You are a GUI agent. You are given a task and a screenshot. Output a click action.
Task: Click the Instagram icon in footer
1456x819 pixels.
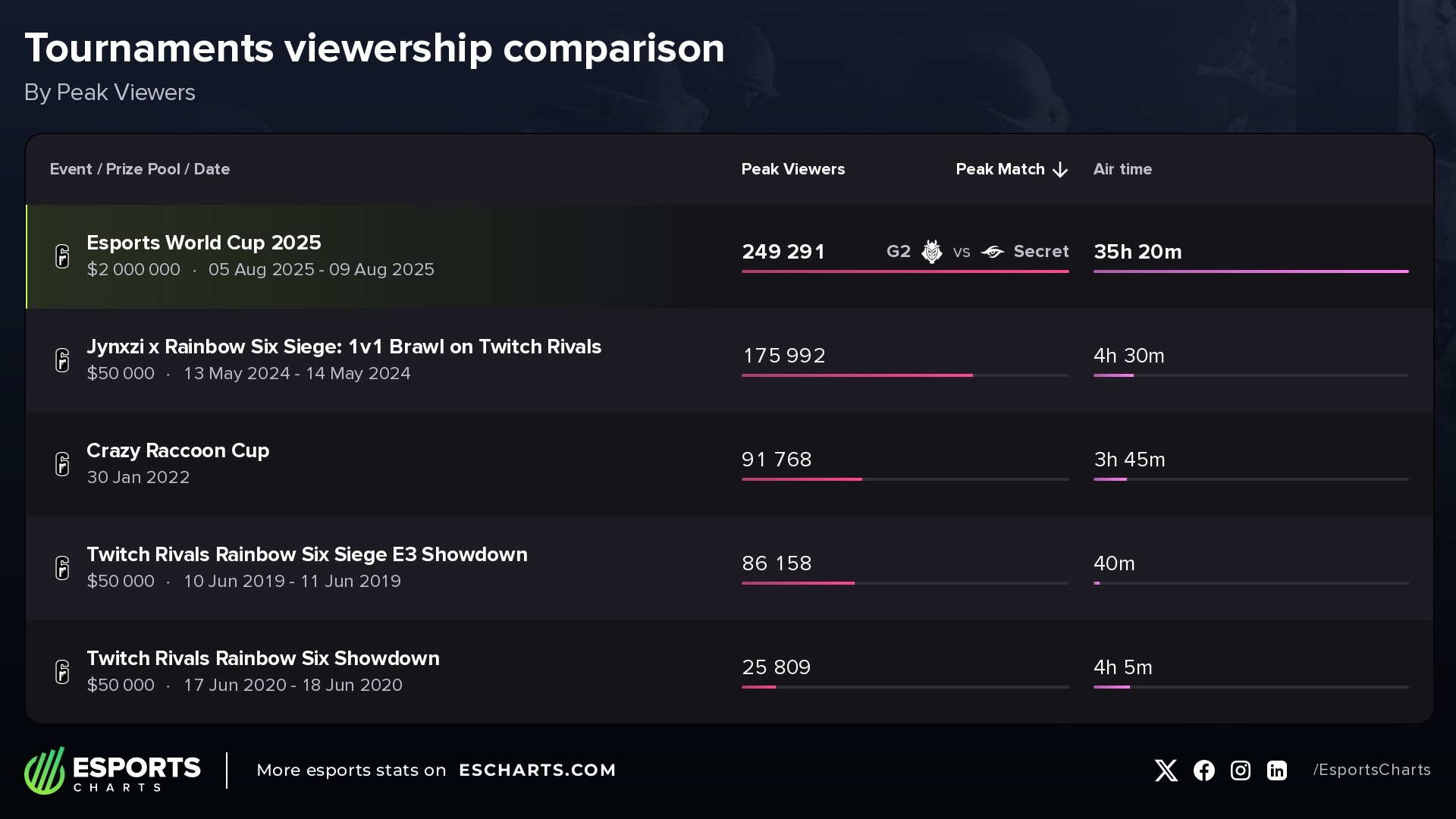(1241, 770)
